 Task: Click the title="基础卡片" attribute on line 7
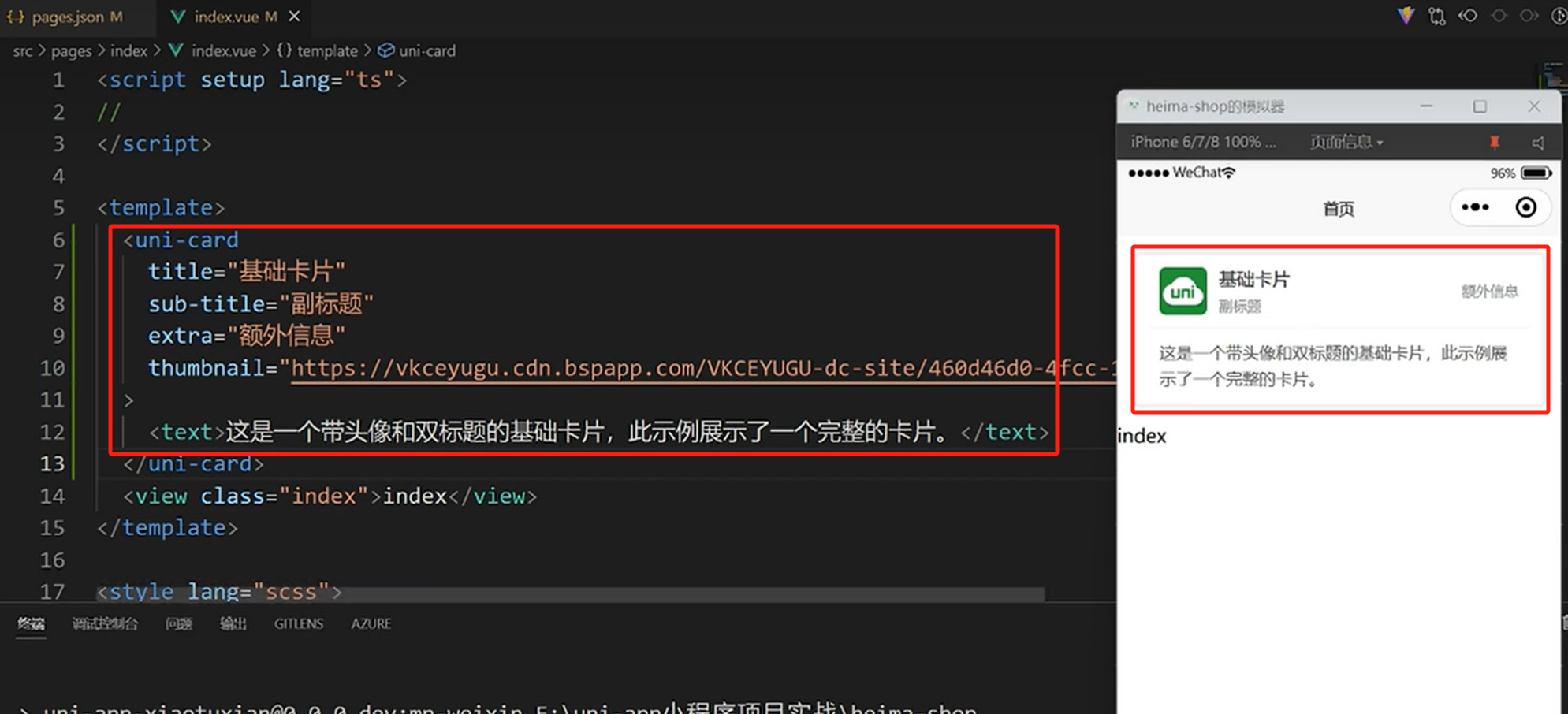point(247,272)
